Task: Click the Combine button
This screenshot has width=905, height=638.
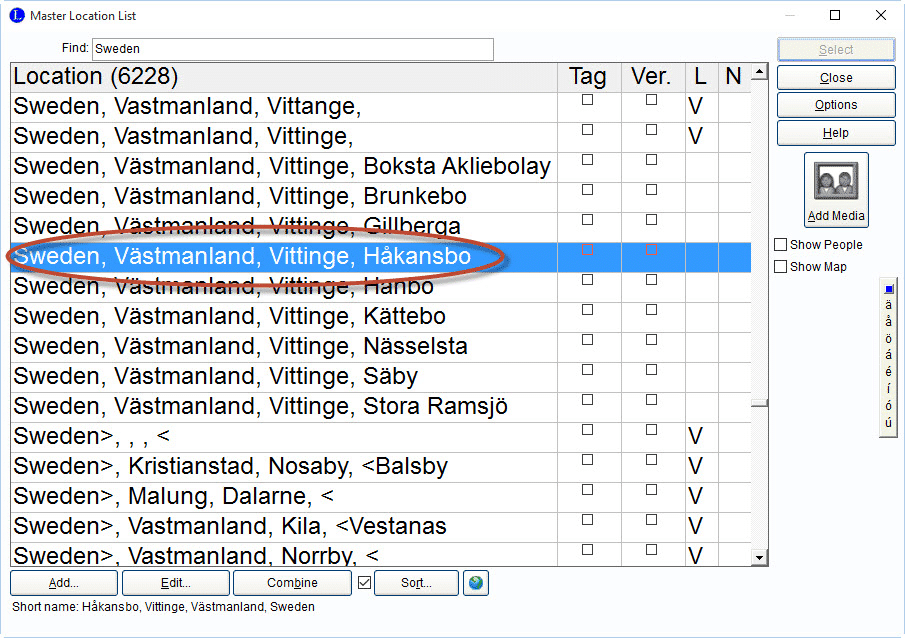Action: pos(292,583)
